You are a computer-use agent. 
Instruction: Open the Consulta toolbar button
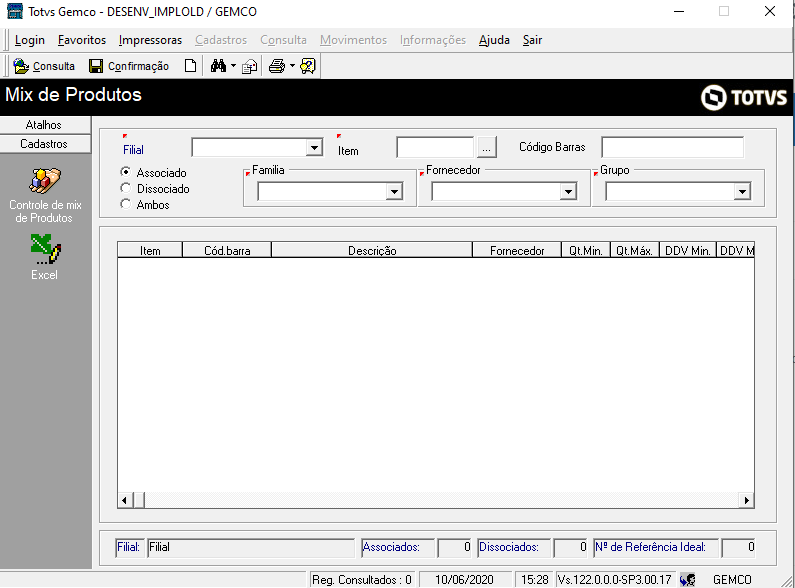tap(44, 66)
